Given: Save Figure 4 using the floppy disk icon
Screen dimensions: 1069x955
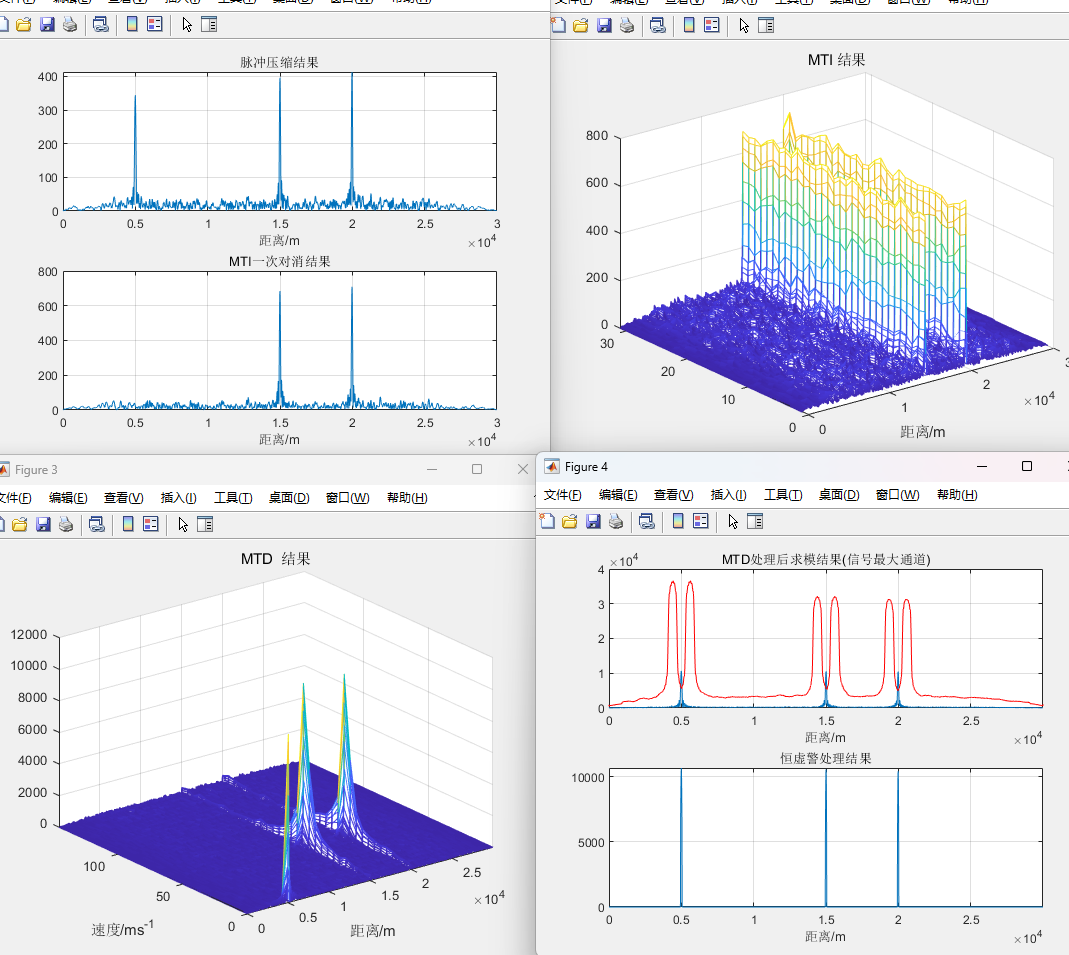Looking at the screenshot, I should [x=593, y=521].
